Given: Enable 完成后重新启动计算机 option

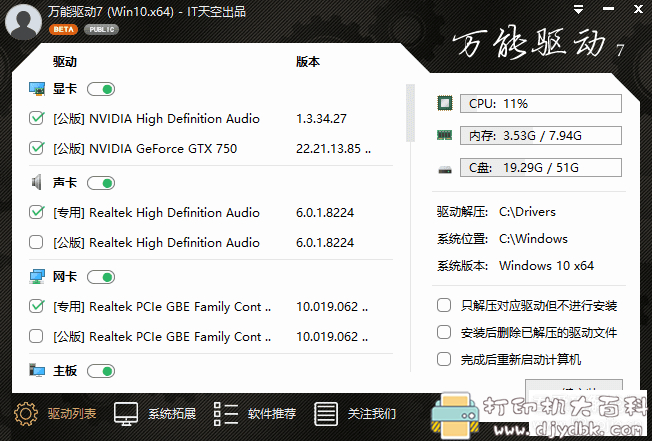Looking at the screenshot, I should click(444, 359).
